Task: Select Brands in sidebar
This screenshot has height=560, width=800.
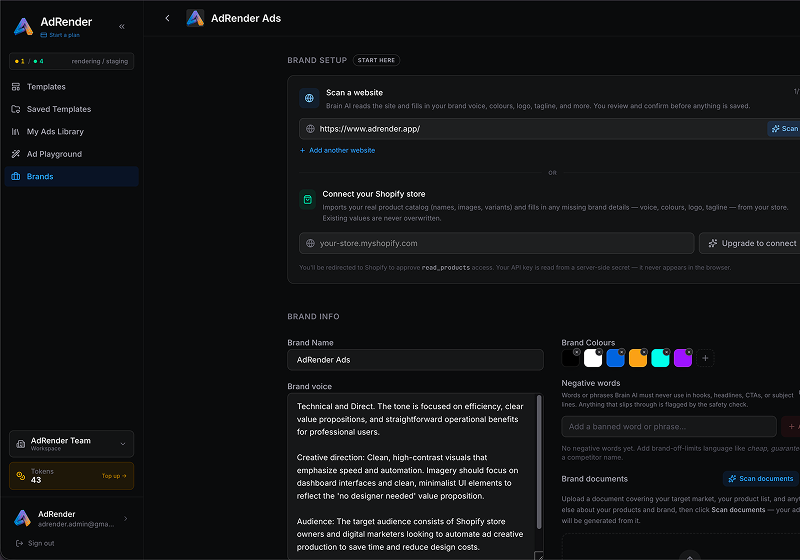Action: tap(71, 176)
